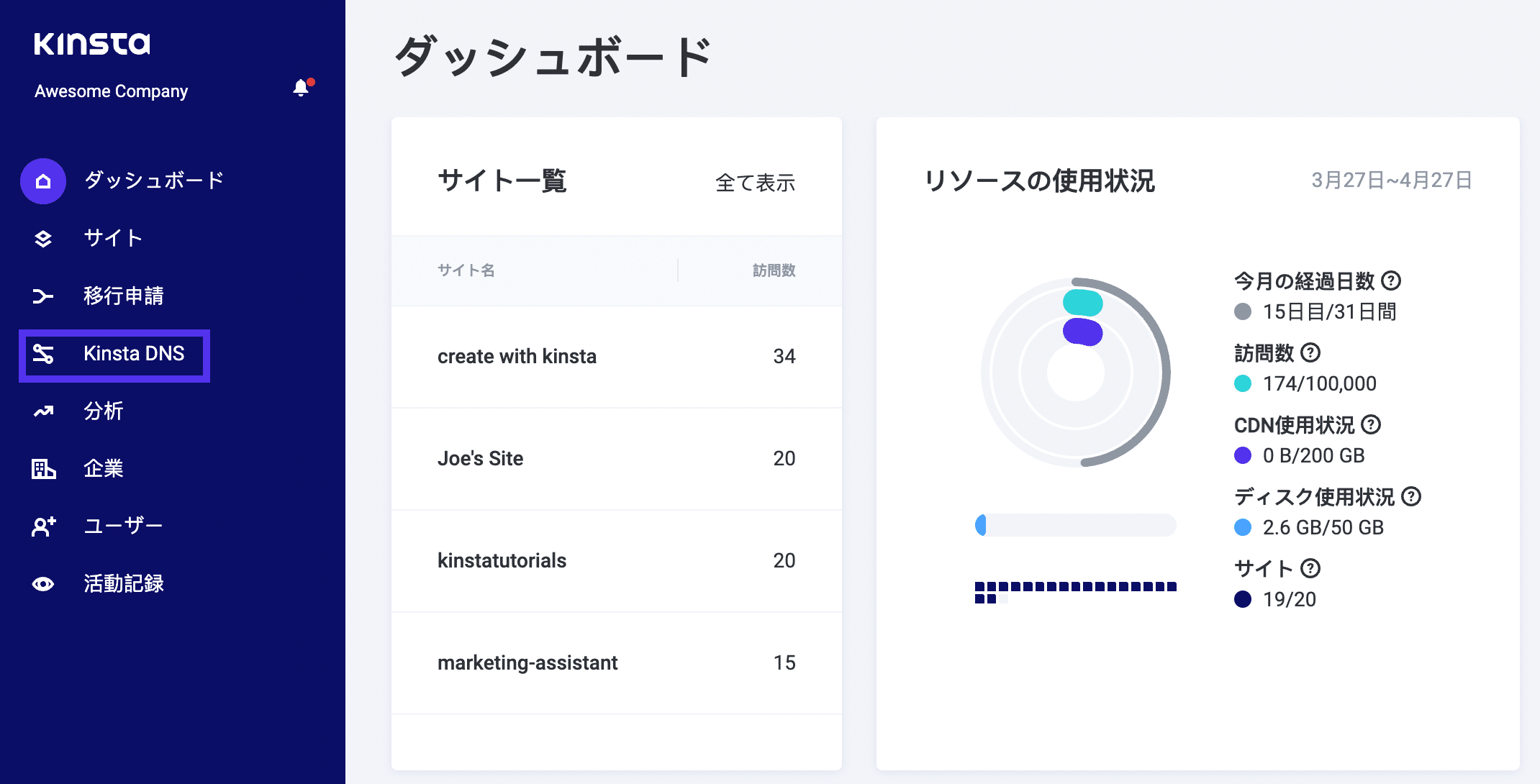Select the Kinsta DNS route icon
The height and width of the screenshot is (784, 1540).
click(42, 353)
